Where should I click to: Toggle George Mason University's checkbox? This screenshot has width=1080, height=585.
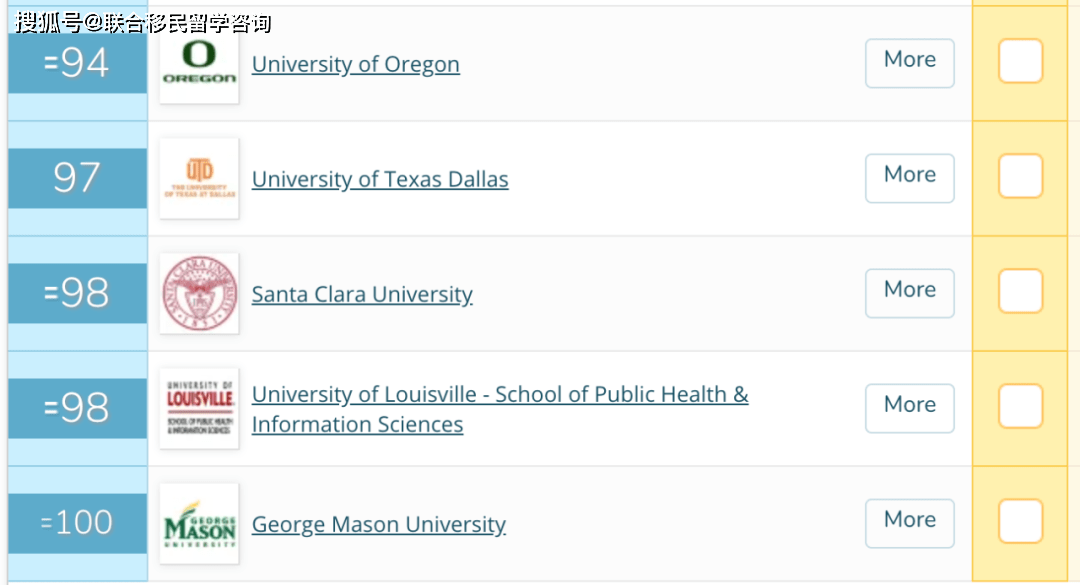tap(1020, 522)
